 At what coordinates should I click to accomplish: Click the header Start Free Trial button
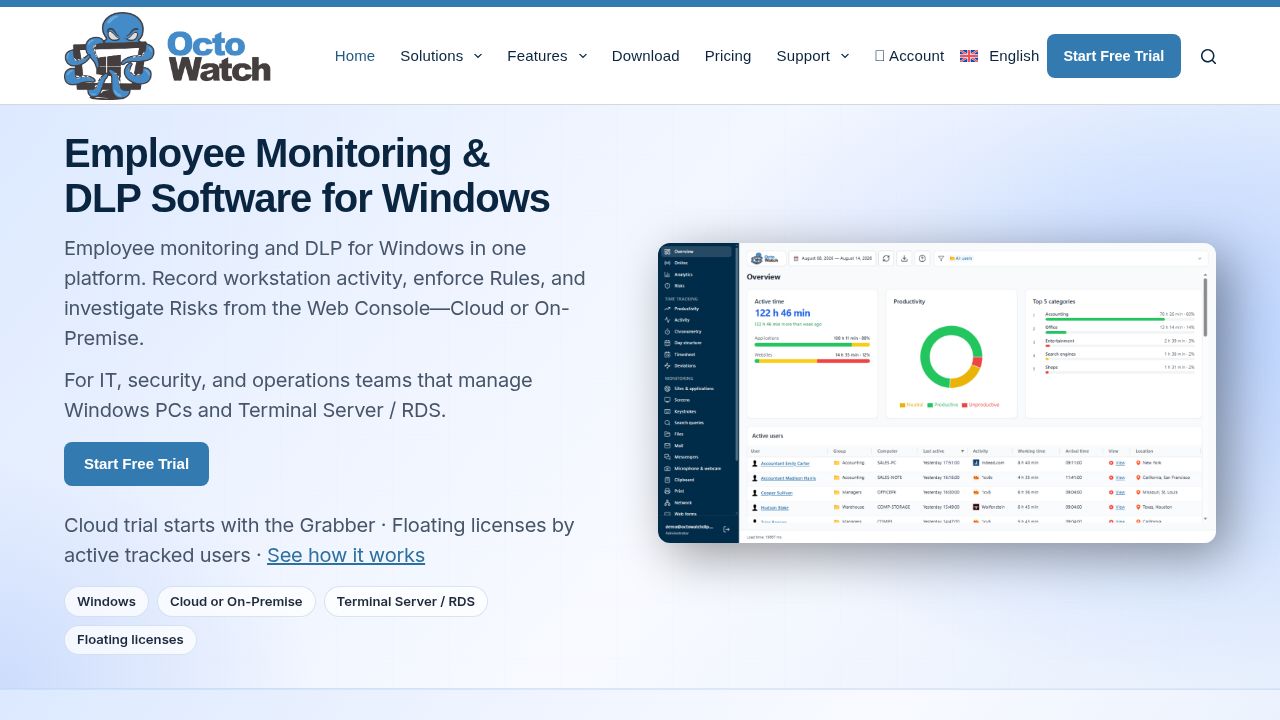pos(1114,56)
